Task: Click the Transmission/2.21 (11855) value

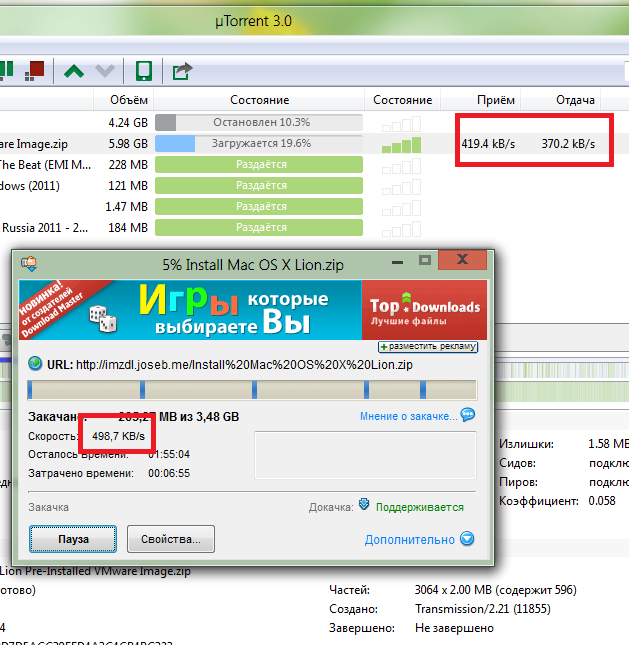Action: coord(483,608)
